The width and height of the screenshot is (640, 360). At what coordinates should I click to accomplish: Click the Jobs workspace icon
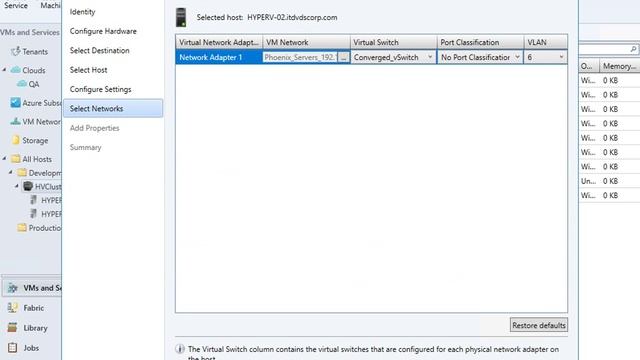13,347
